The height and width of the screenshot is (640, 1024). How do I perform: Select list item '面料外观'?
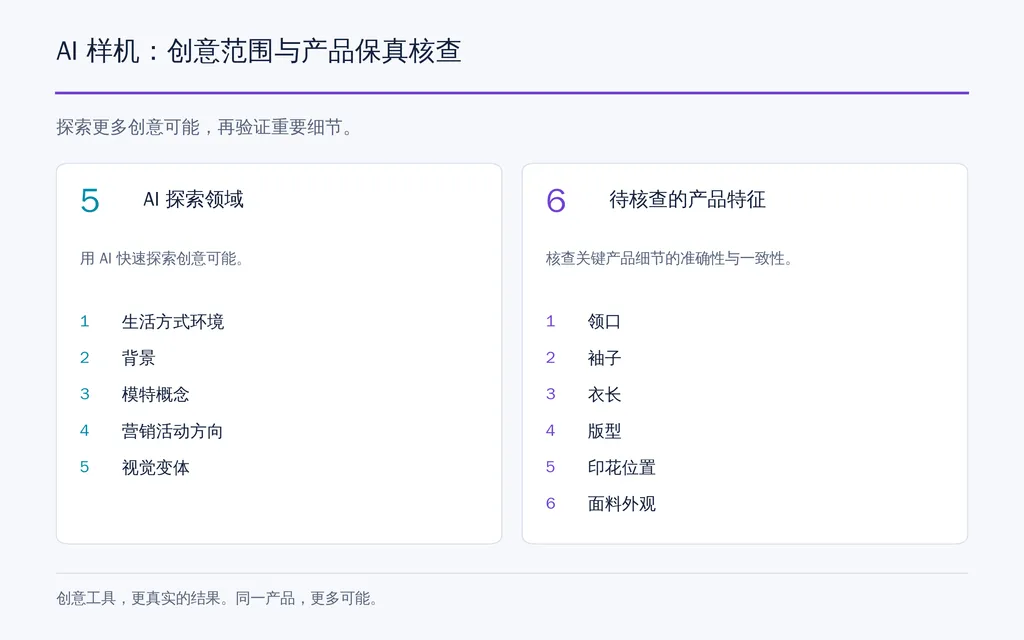point(621,504)
